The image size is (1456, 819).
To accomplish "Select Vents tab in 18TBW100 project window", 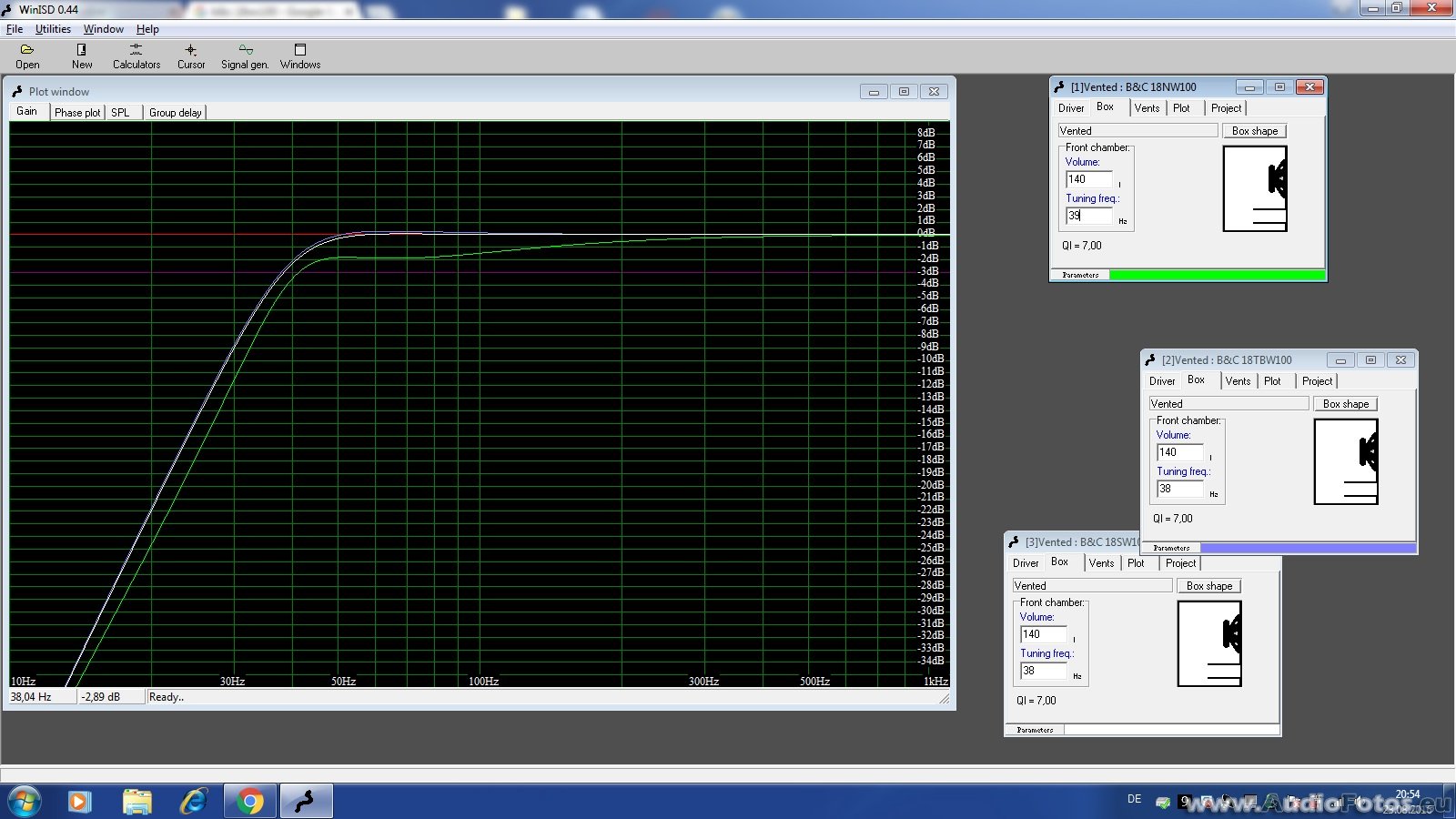I will coord(1239,381).
